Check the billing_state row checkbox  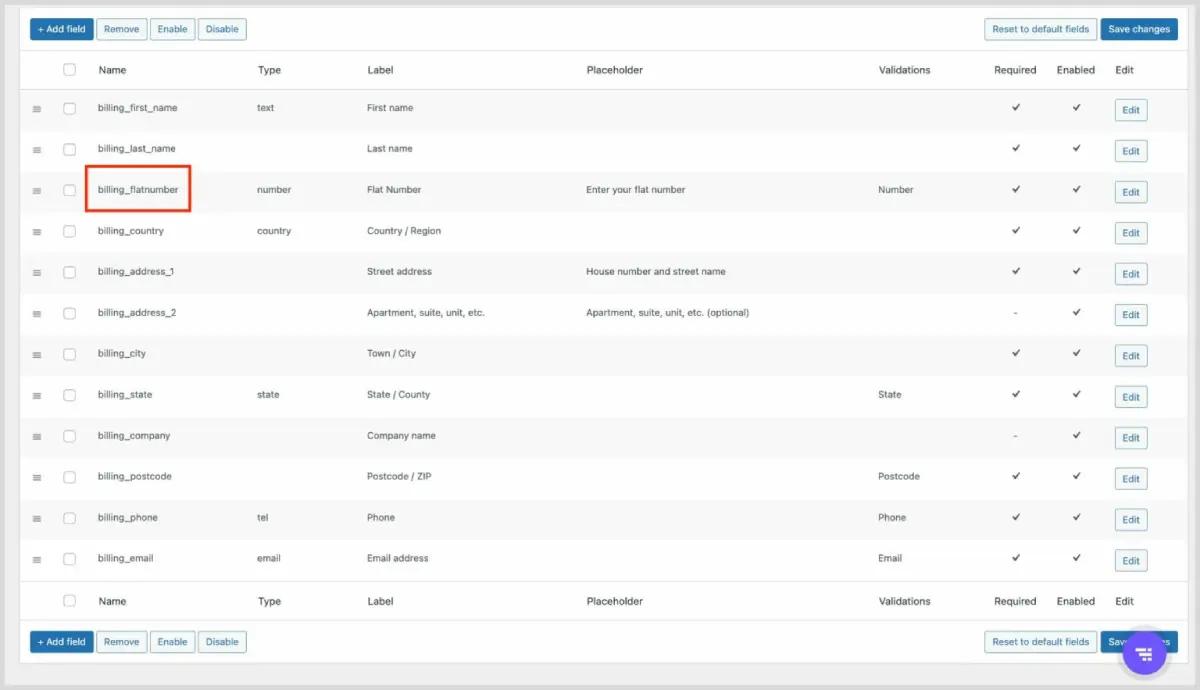(x=69, y=395)
